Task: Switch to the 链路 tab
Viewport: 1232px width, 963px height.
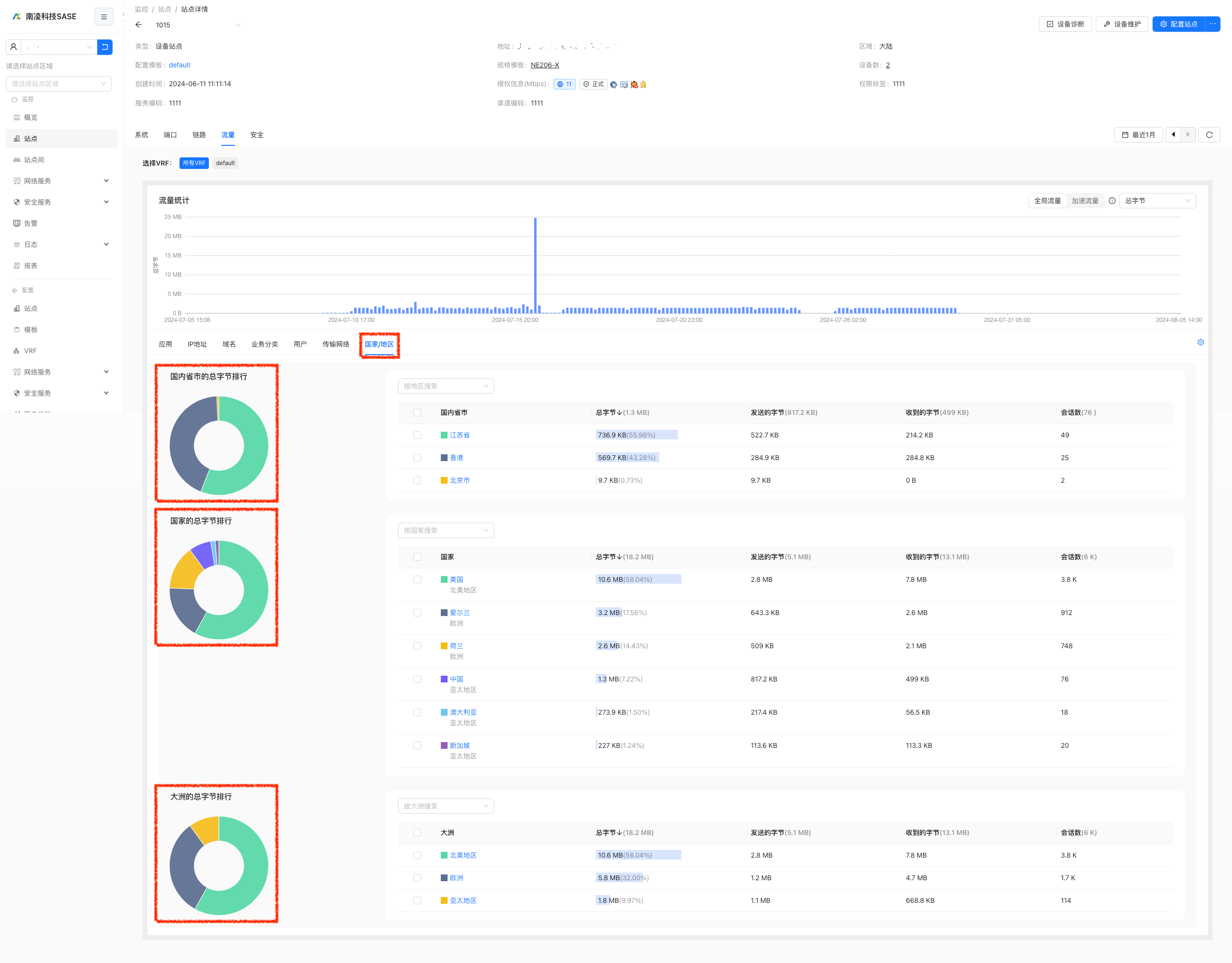Action: (199, 135)
